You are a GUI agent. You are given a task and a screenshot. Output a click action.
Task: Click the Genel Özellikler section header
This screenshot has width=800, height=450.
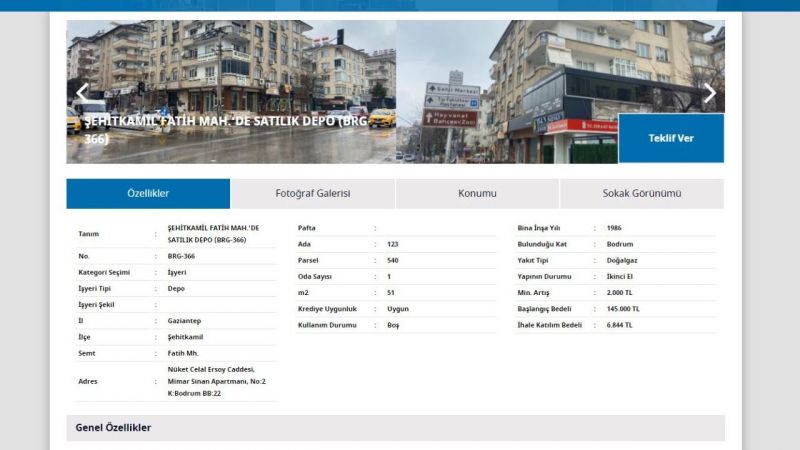pyautogui.click(x=395, y=428)
